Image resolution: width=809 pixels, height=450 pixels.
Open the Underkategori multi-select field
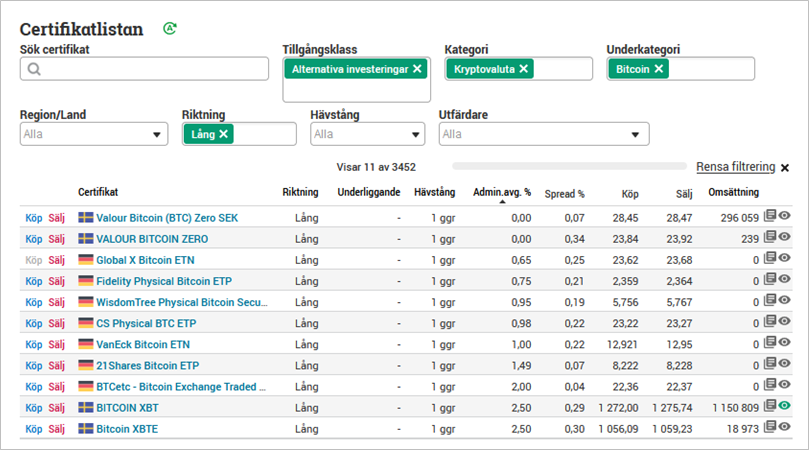681,69
